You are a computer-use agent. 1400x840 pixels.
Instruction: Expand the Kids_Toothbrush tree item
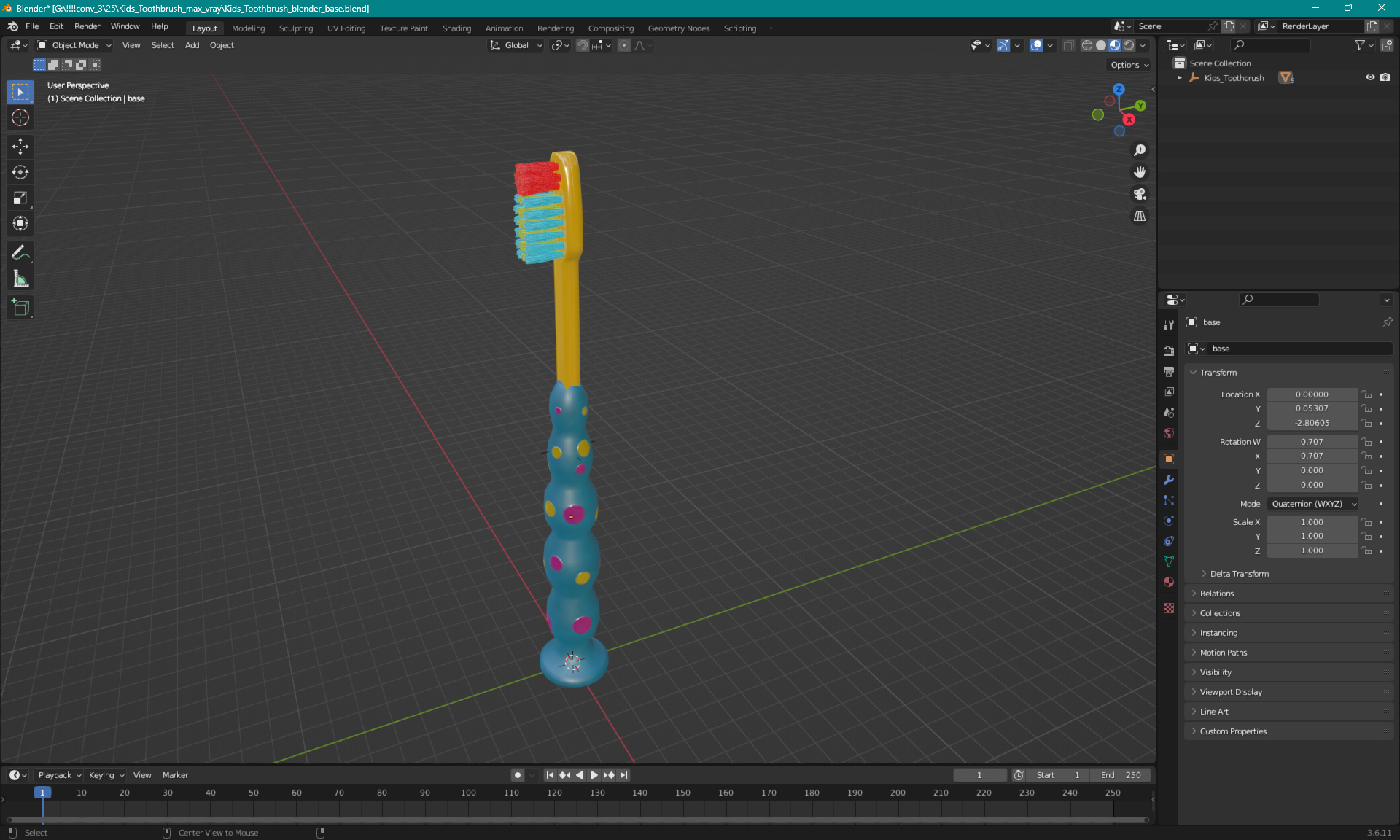pos(1179,77)
